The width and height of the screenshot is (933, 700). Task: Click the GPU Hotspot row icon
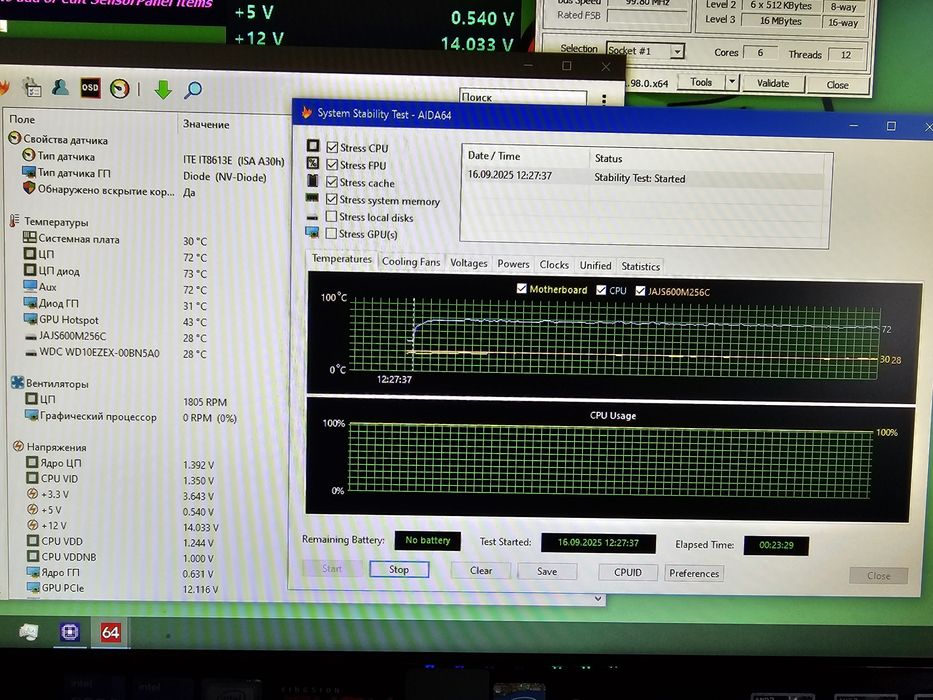coord(30,319)
